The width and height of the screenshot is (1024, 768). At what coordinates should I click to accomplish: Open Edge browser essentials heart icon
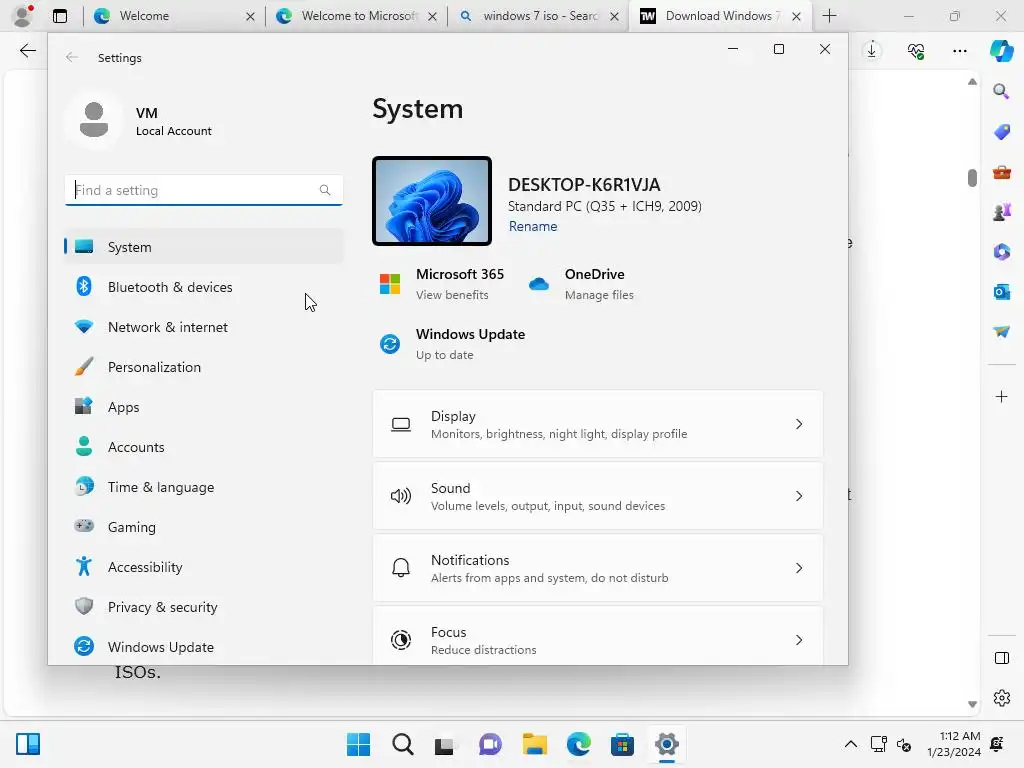tap(916, 50)
